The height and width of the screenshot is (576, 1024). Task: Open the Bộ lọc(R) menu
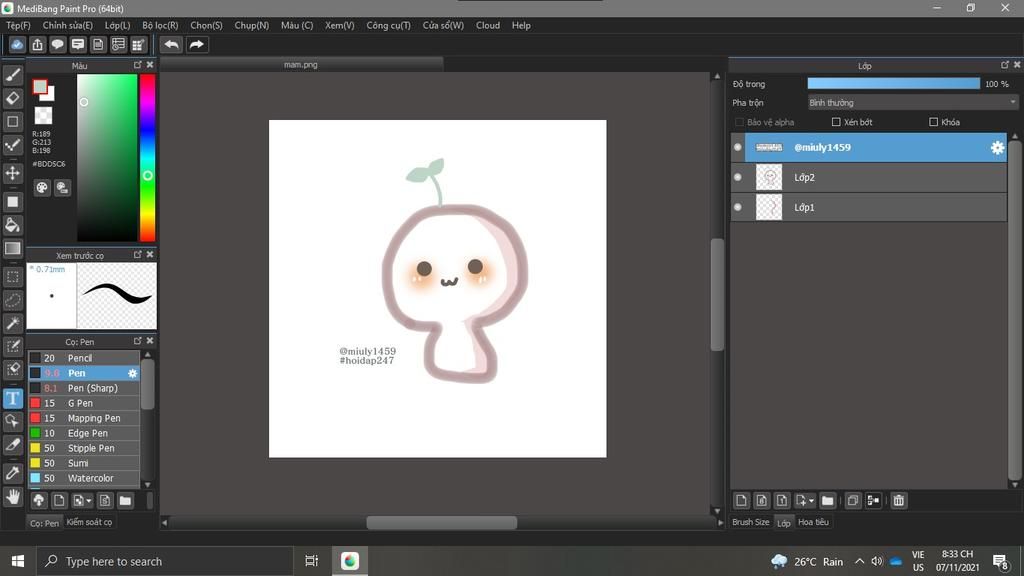point(160,25)
